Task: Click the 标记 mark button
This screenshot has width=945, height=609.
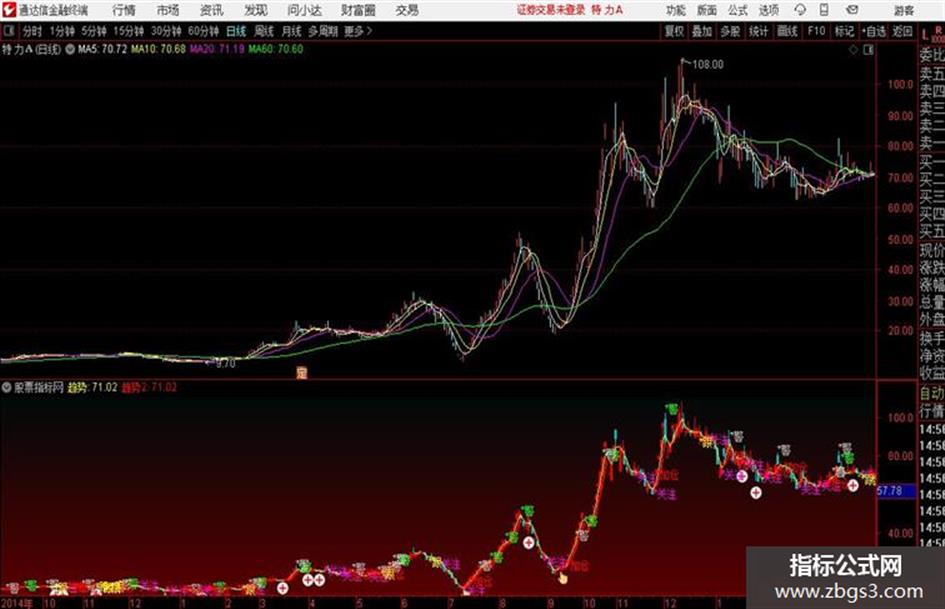Action: click(x=844, y=31)
